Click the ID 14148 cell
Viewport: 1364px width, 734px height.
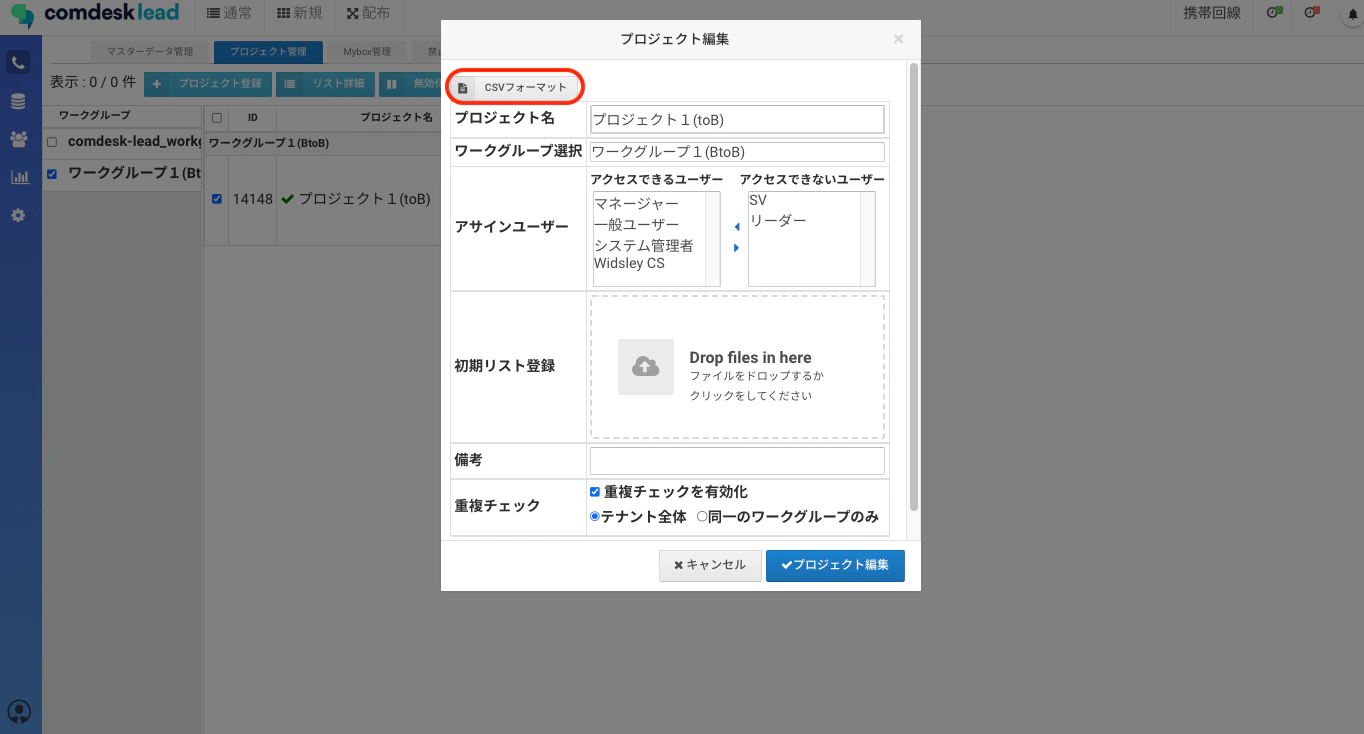click(252, 199)
